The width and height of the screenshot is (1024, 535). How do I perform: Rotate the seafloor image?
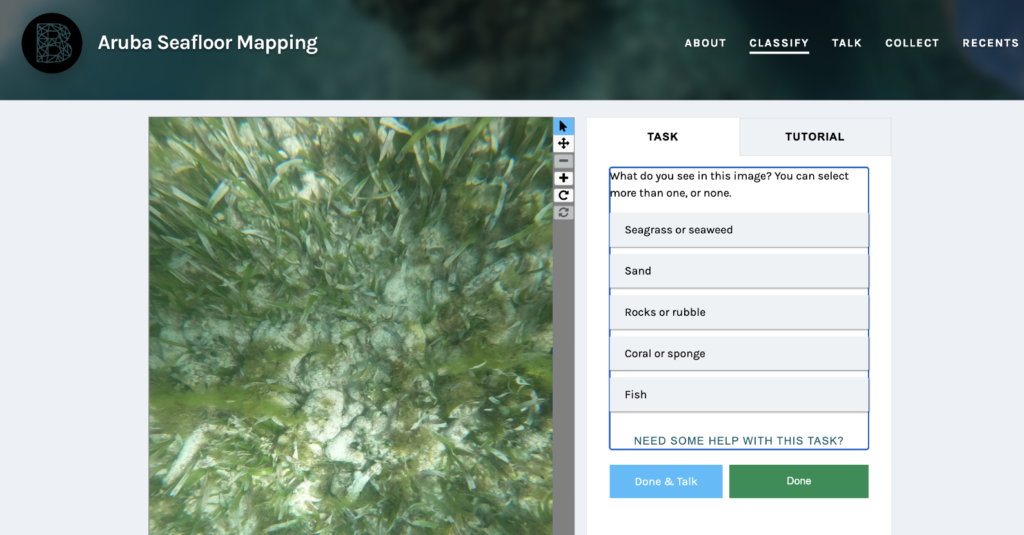click(563, 195)
